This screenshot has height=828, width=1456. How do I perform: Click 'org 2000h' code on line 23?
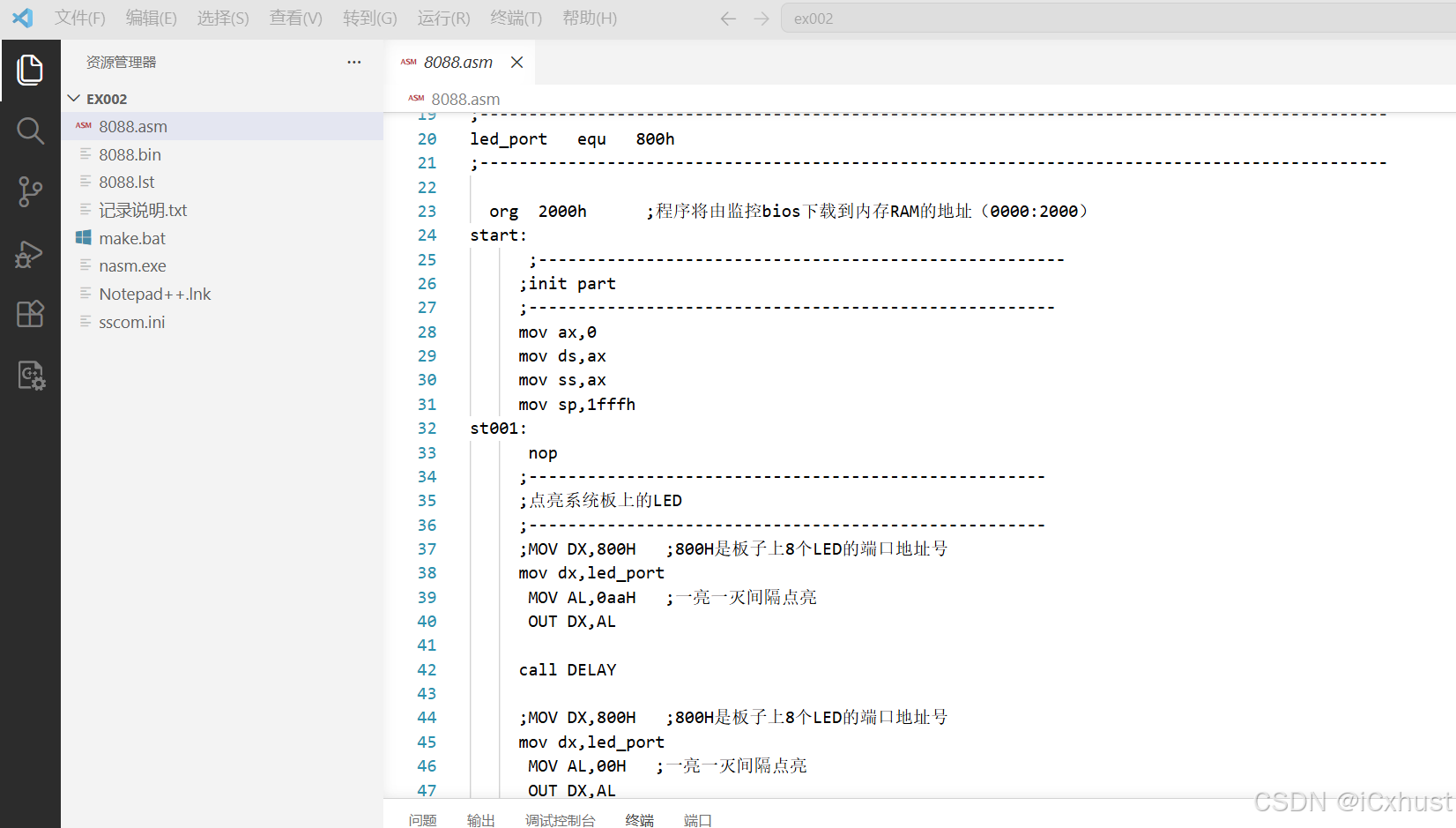pyautogui.click(x=538, y=212)
